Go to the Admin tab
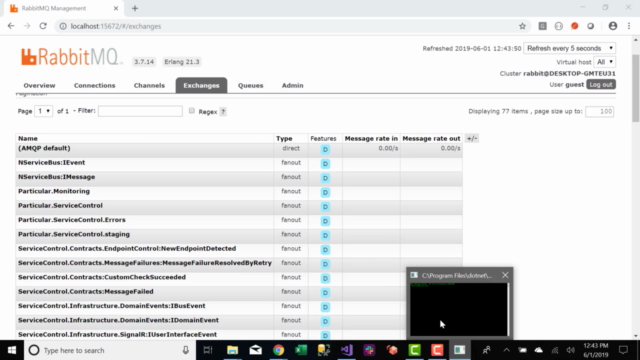 pyautogui.click(x=292, y=85)
